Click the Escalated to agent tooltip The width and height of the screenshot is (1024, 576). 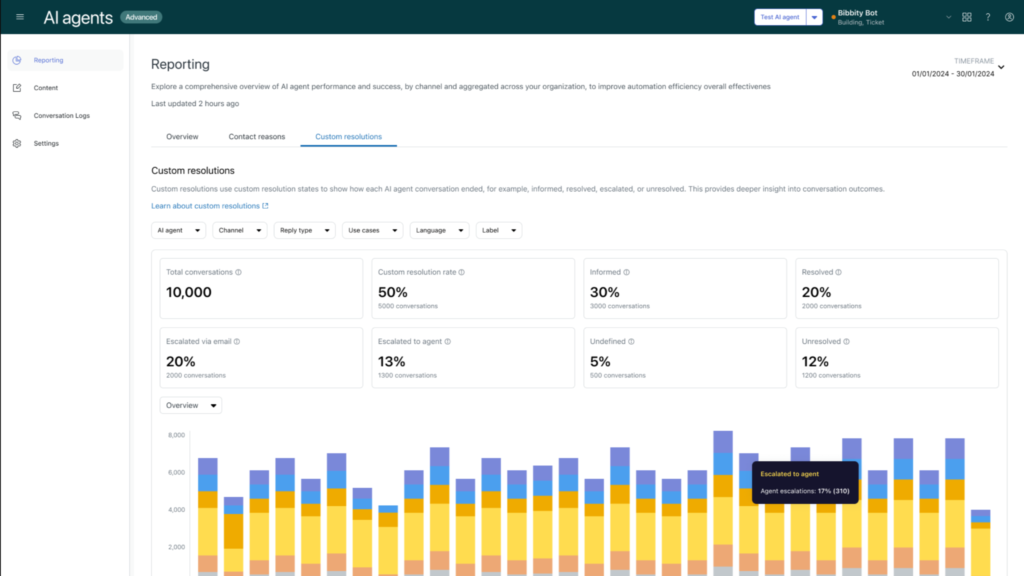click(805, 483)
